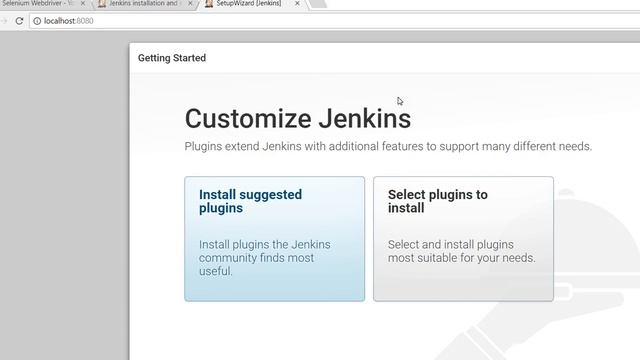640x360 pixels.
Task: Close the Selenium Webdriver tab
Action: [83, 3]
